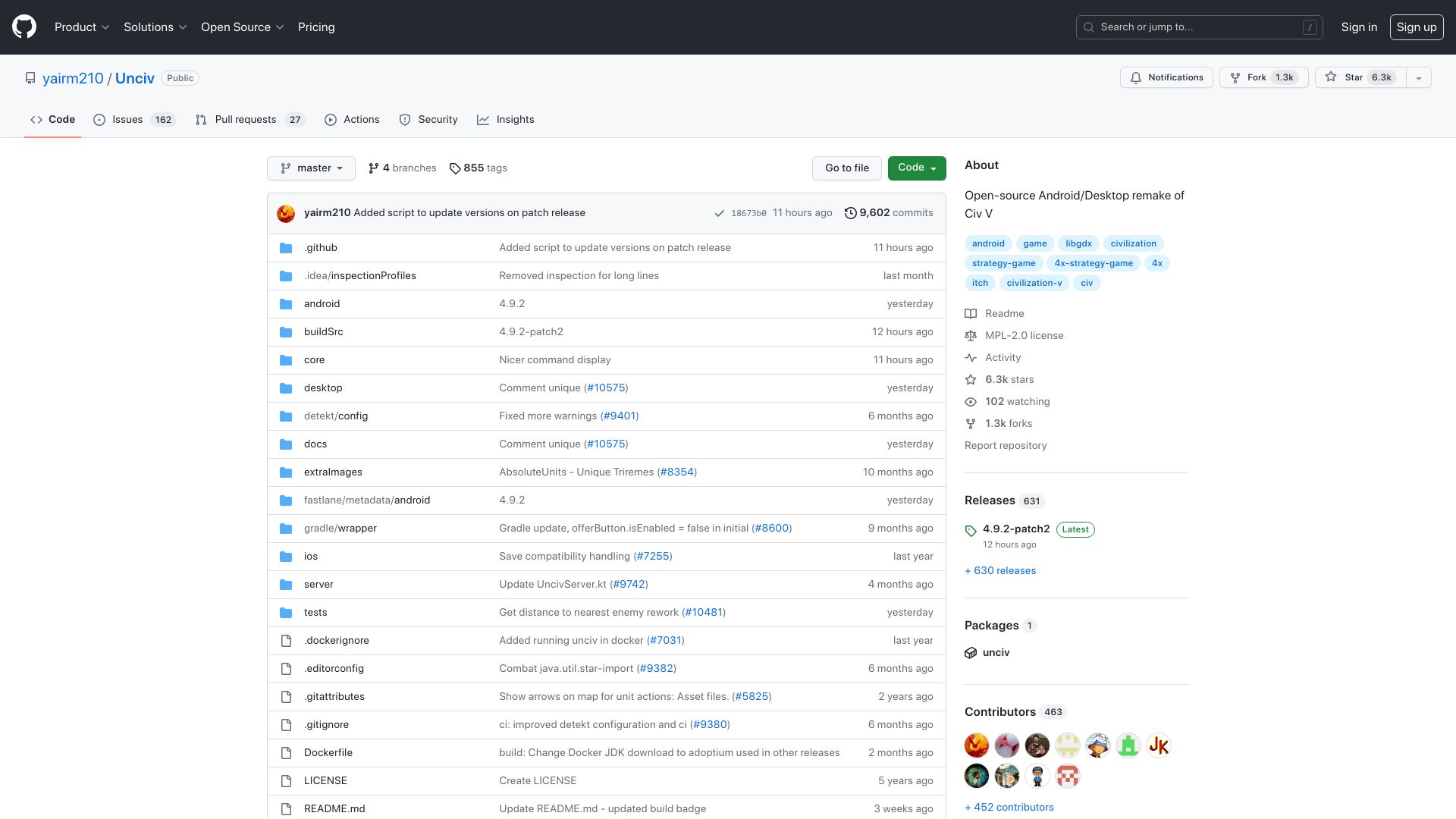1456x819 pixels.
Task: Click the first contributor avatar
Action: point(977,745)
